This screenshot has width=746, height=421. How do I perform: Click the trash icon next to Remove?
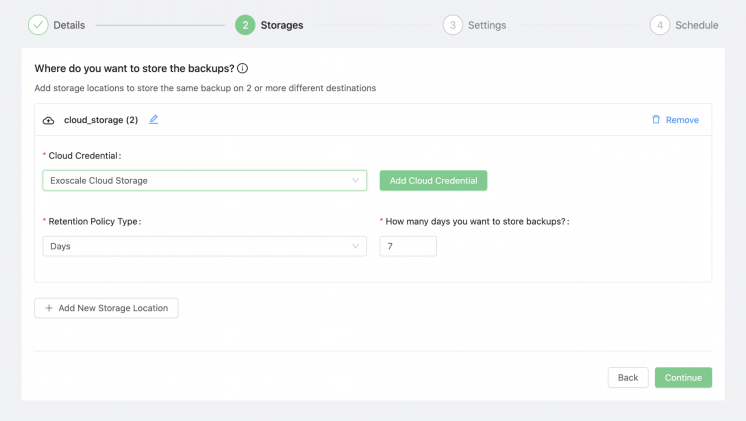pyautogui.click(x=656, y=120)
